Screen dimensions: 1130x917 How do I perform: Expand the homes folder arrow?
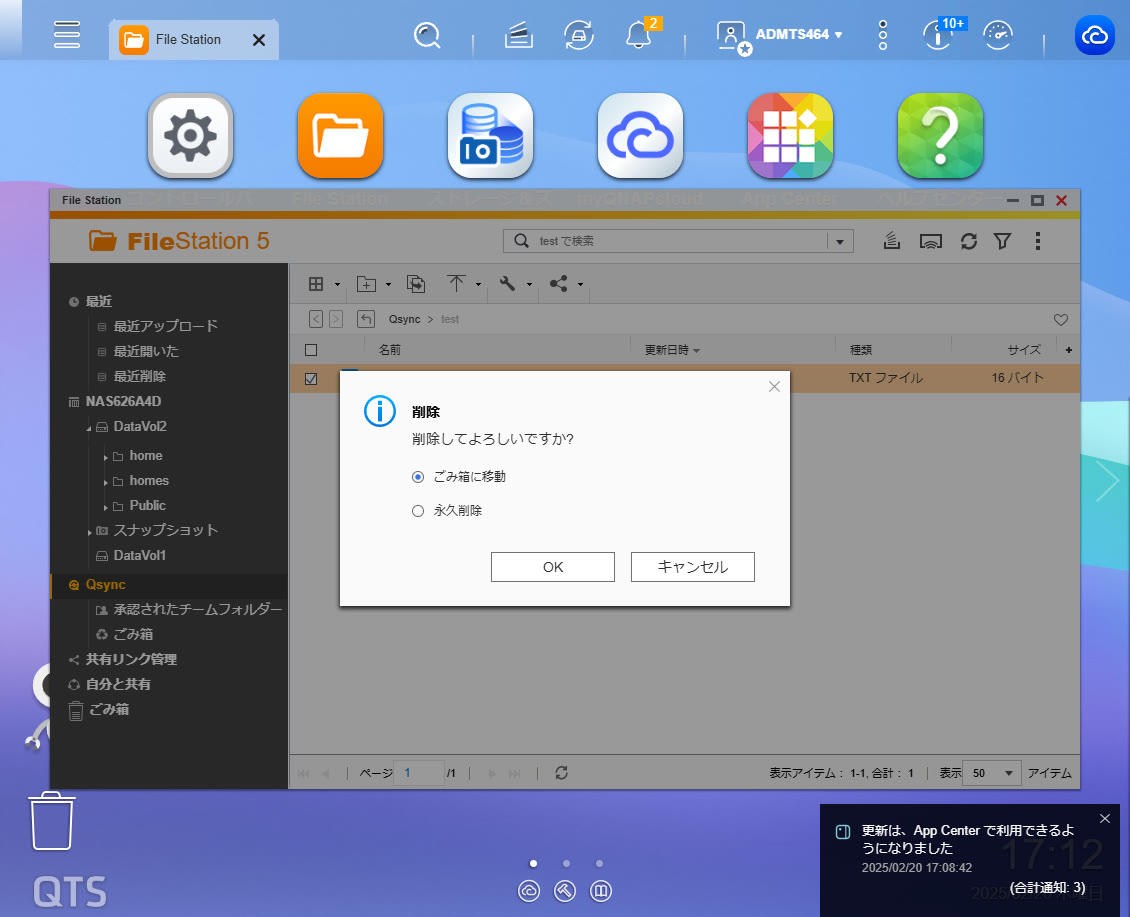point(105,482)
